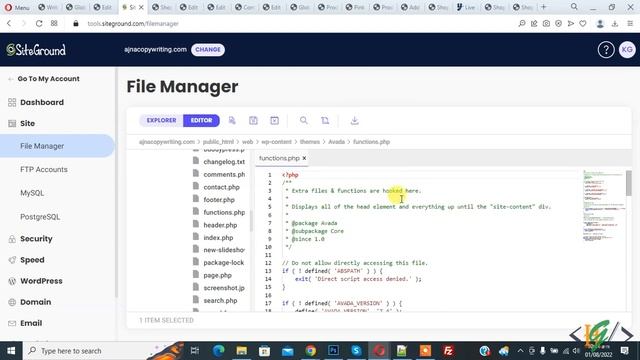Select search.php in file list
This screenshot has height=360, width=640.
coord(220,300)
